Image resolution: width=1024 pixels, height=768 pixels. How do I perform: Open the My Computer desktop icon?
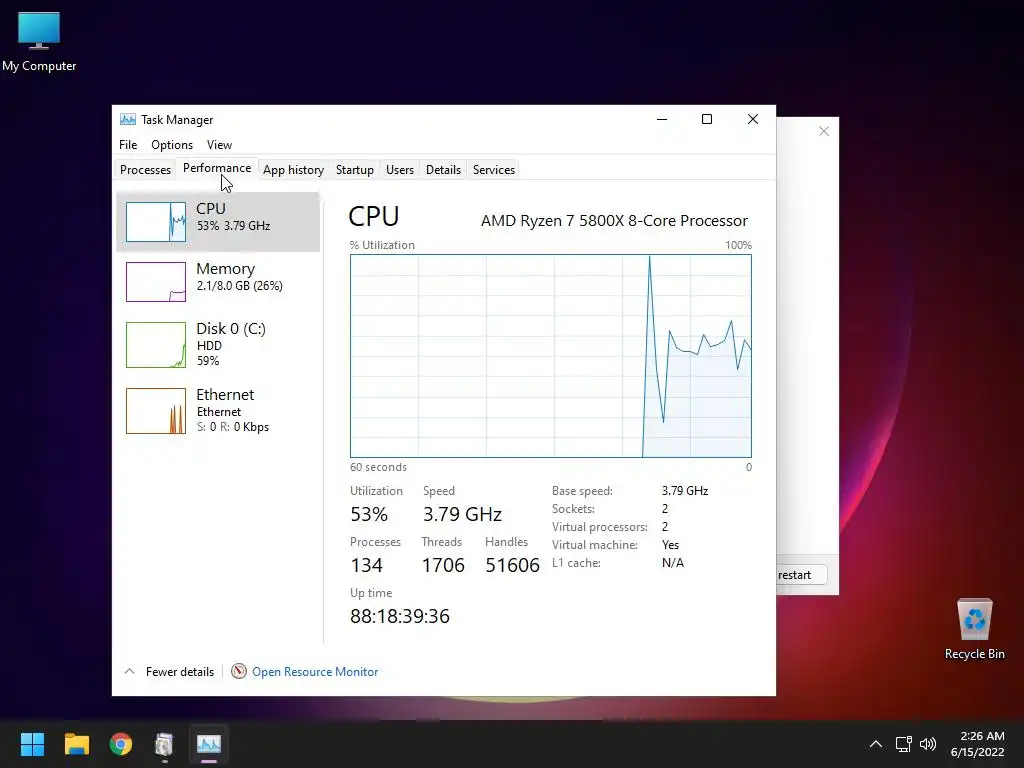pyautogui.click(x=39, y=42)
